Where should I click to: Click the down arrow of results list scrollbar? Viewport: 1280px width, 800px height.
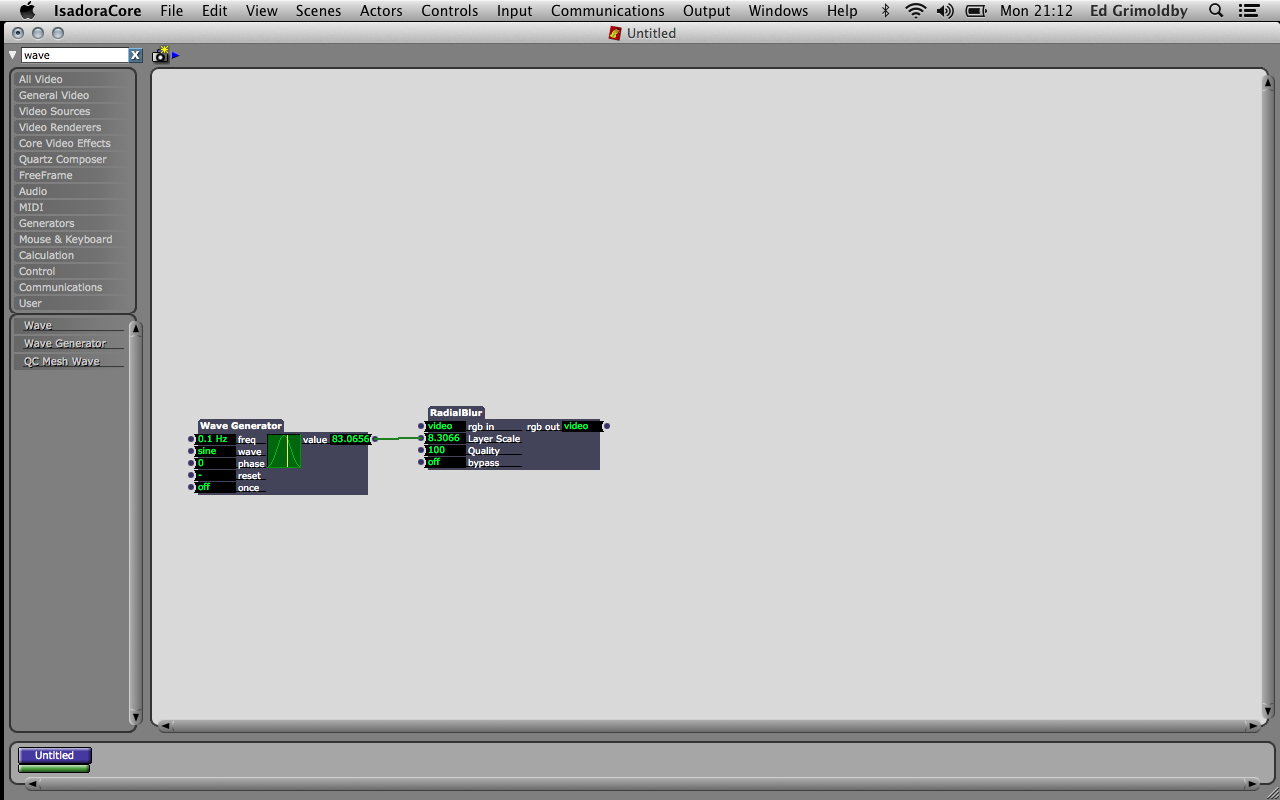[135, 717]
